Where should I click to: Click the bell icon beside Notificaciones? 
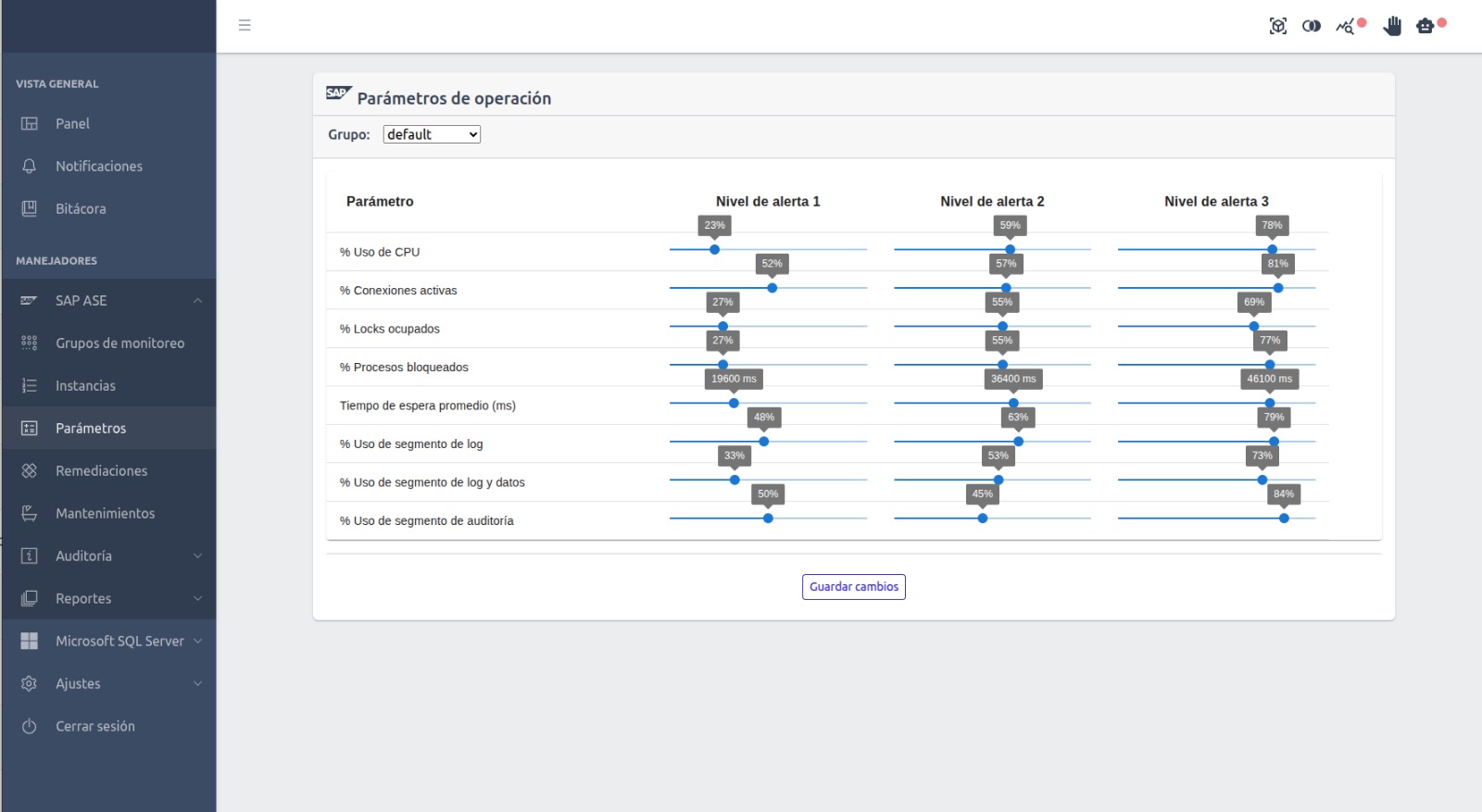(30, 166)
